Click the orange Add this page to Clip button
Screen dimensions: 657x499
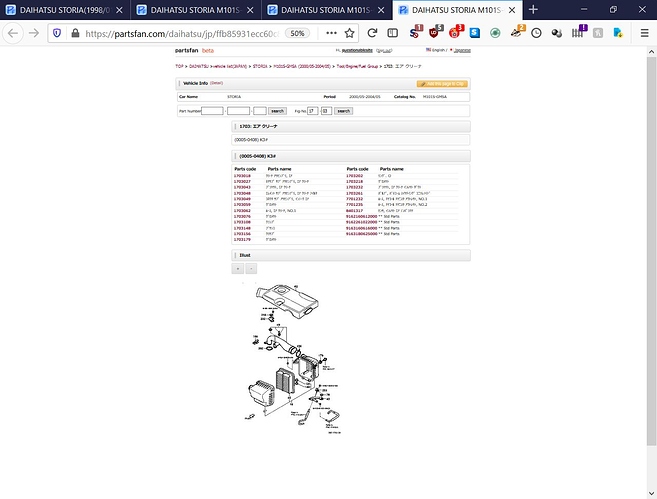(442, 84)
